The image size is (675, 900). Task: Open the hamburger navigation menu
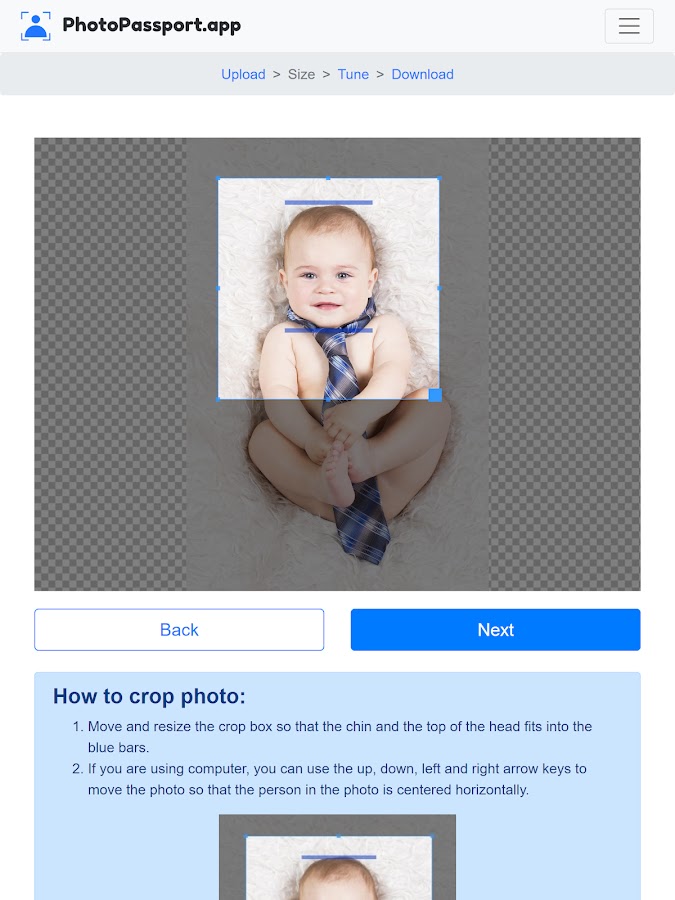tap(629, 26)
